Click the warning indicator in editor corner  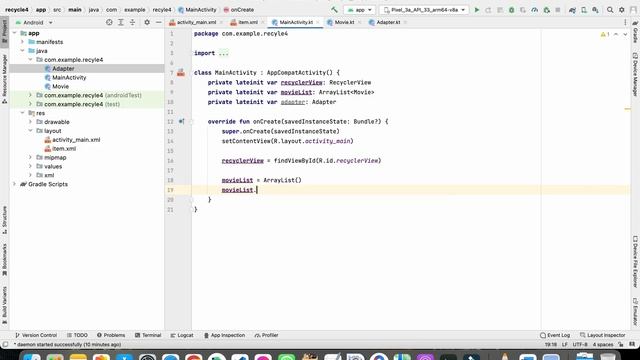604,35
